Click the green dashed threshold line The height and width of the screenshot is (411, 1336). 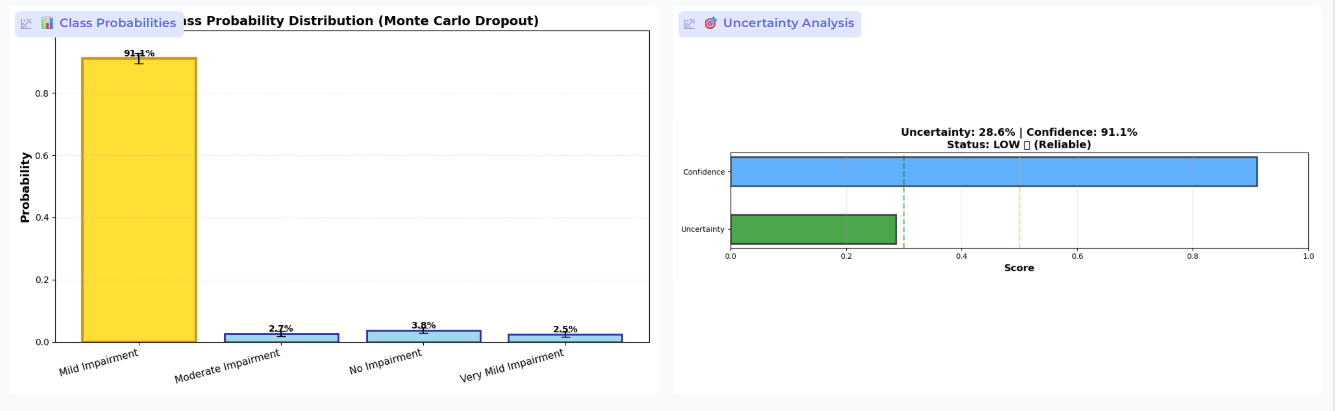(x=904, y=200)
